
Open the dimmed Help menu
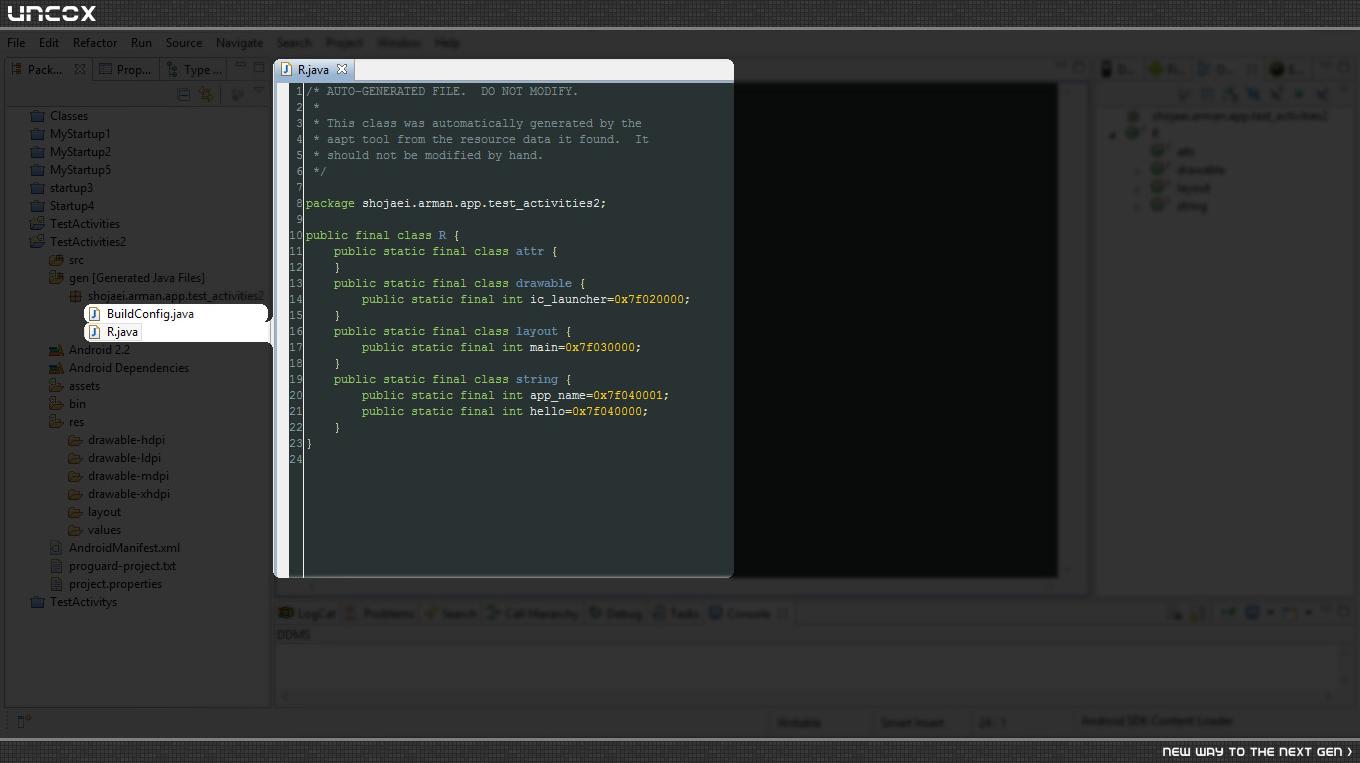pyautogui.click(x=447, y=43)
